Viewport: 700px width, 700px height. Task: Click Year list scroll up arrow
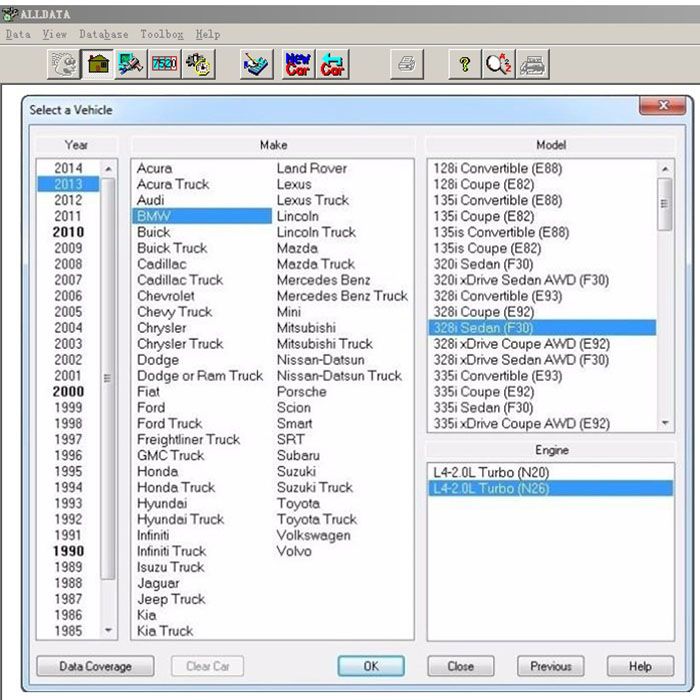108,169
